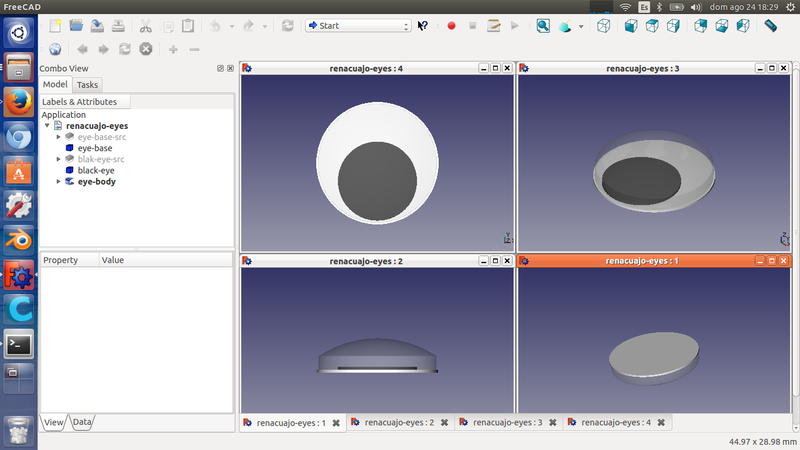This screenshot has height=450, width=800.
Task: Open the Start workbench dropdown
Action: (x=358, y=26)
